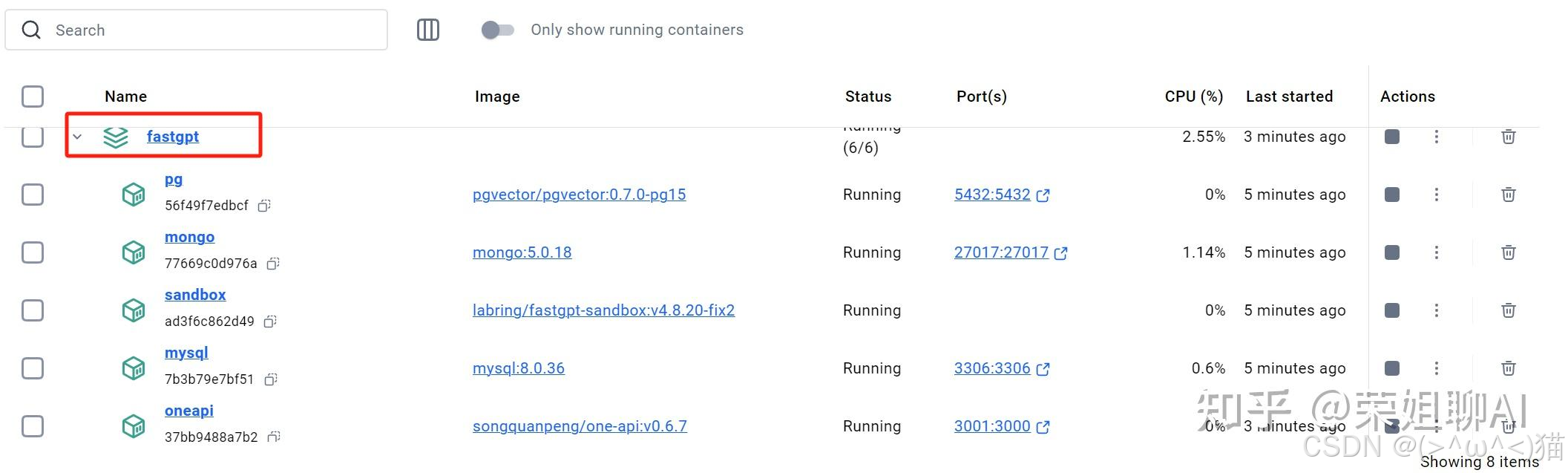Tick the select-all checkbox in header

pyautogui.click(x=33, y=97)
